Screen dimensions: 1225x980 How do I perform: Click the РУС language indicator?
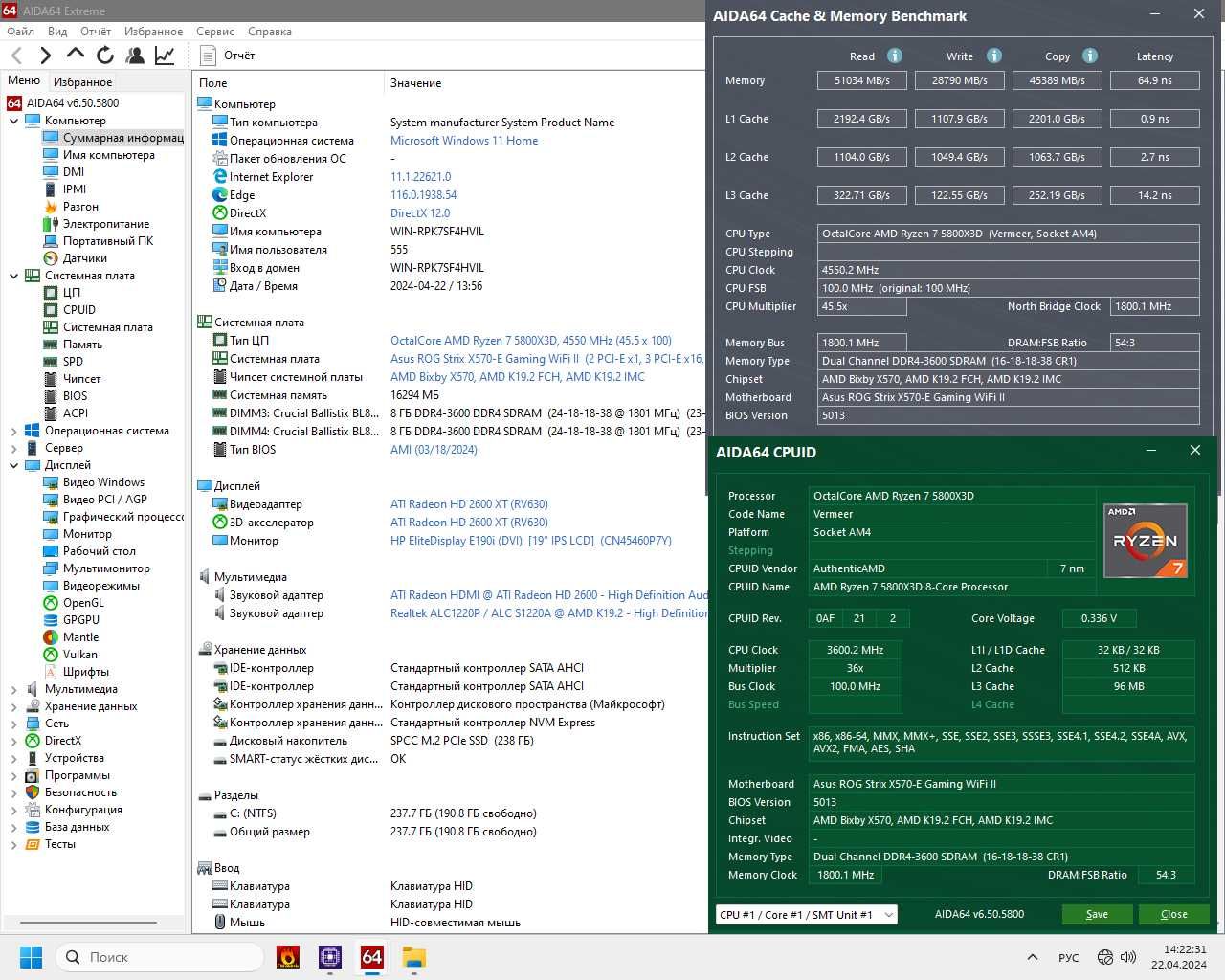coord(1069,957)
